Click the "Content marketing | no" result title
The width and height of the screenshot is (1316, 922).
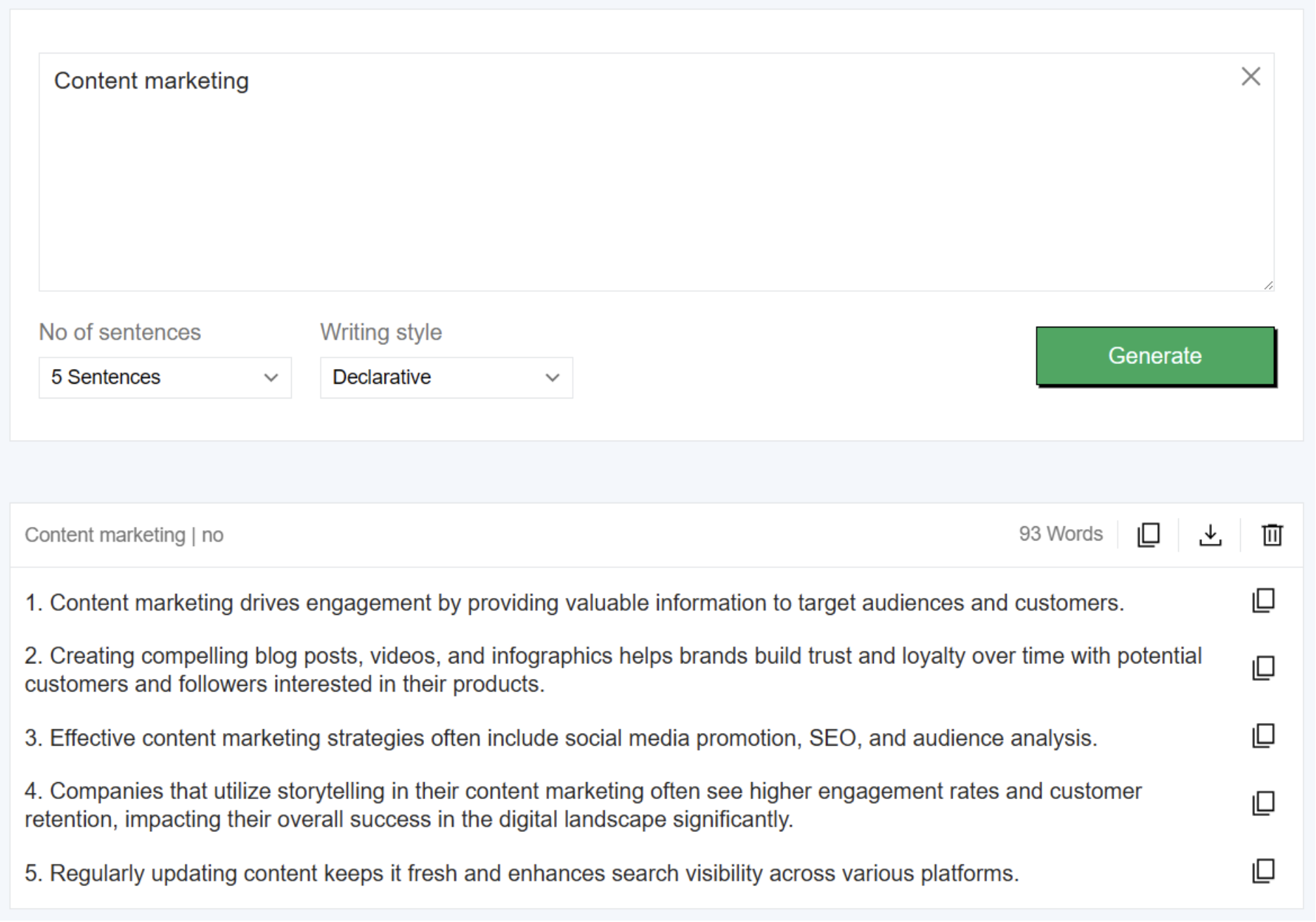click(x=124, y=535)
